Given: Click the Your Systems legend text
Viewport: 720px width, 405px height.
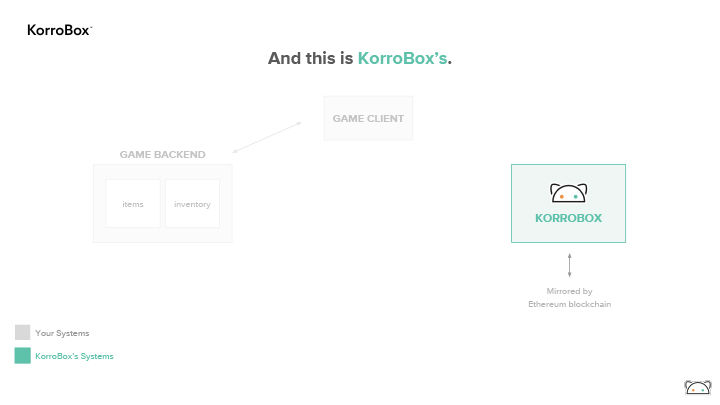Looking at the screenshot, I should (62, 333).
